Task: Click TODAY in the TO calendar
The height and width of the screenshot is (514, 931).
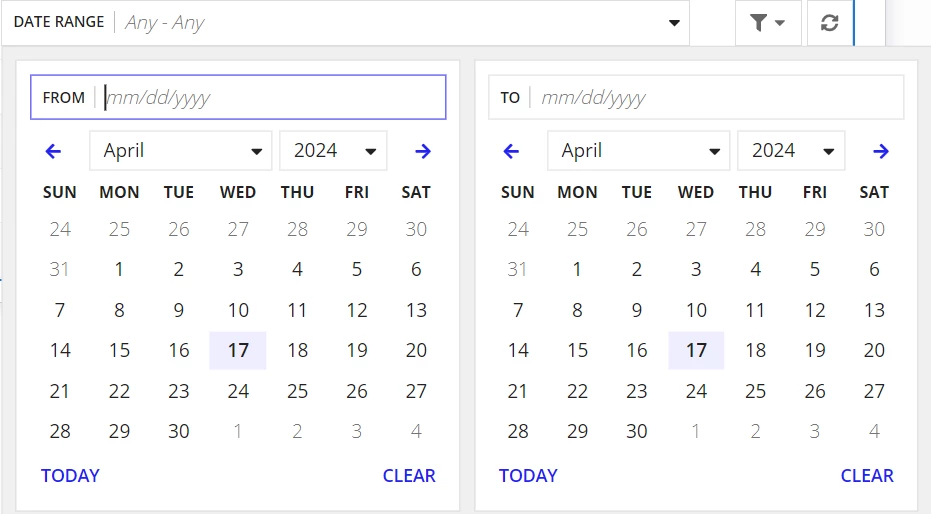Action: pos(528,475)
